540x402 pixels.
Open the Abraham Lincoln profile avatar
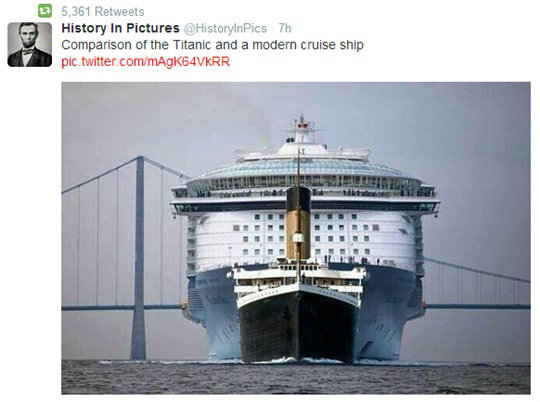[30, 44]
